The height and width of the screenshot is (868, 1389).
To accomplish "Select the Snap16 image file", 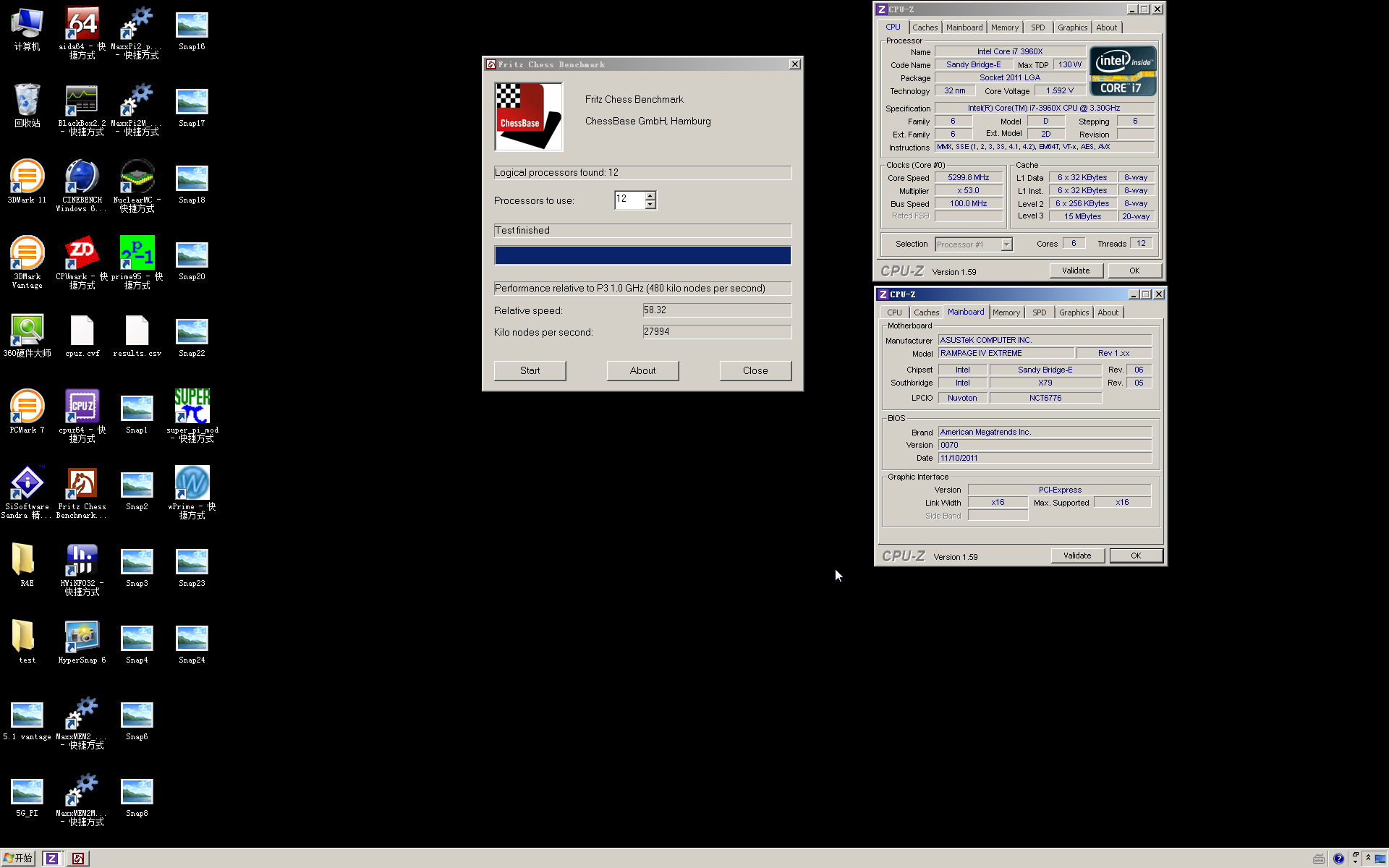I will click(192, 28).
